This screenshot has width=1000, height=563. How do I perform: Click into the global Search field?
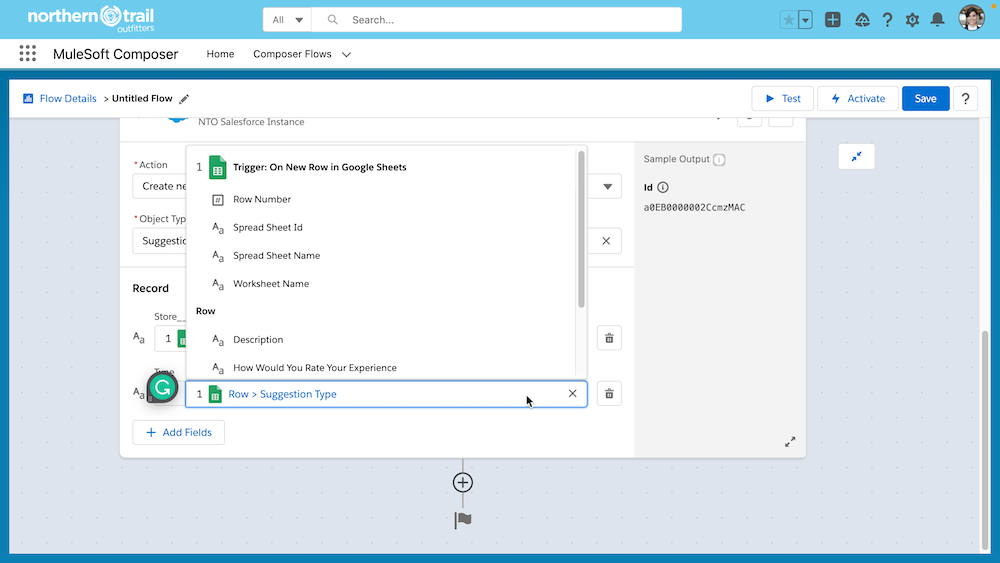497,20
